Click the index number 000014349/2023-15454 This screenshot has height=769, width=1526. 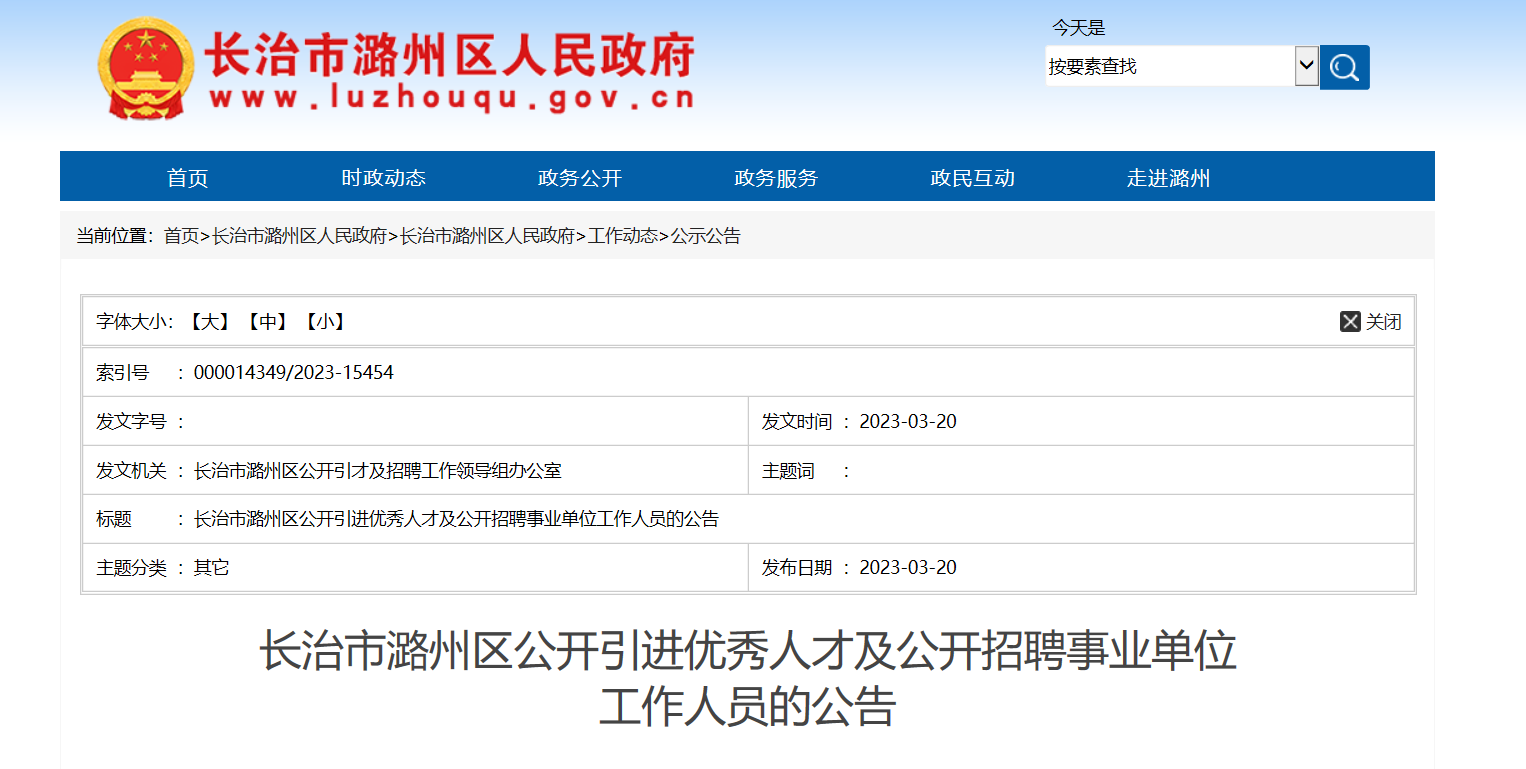294,373
